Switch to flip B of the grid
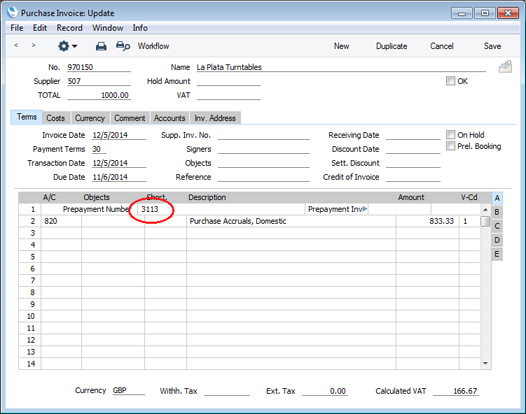This screenshot has height=414, width=526. [497, 212]
